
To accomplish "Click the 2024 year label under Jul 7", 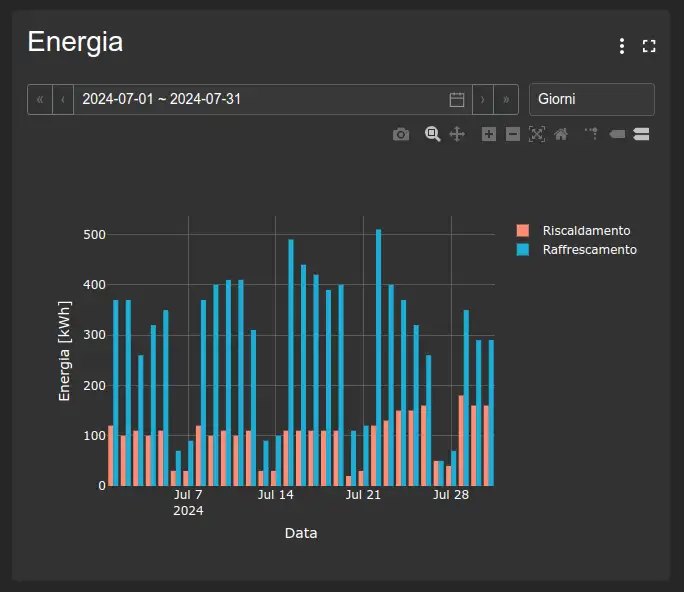I will pyautogui.click(x=188, y=511).
